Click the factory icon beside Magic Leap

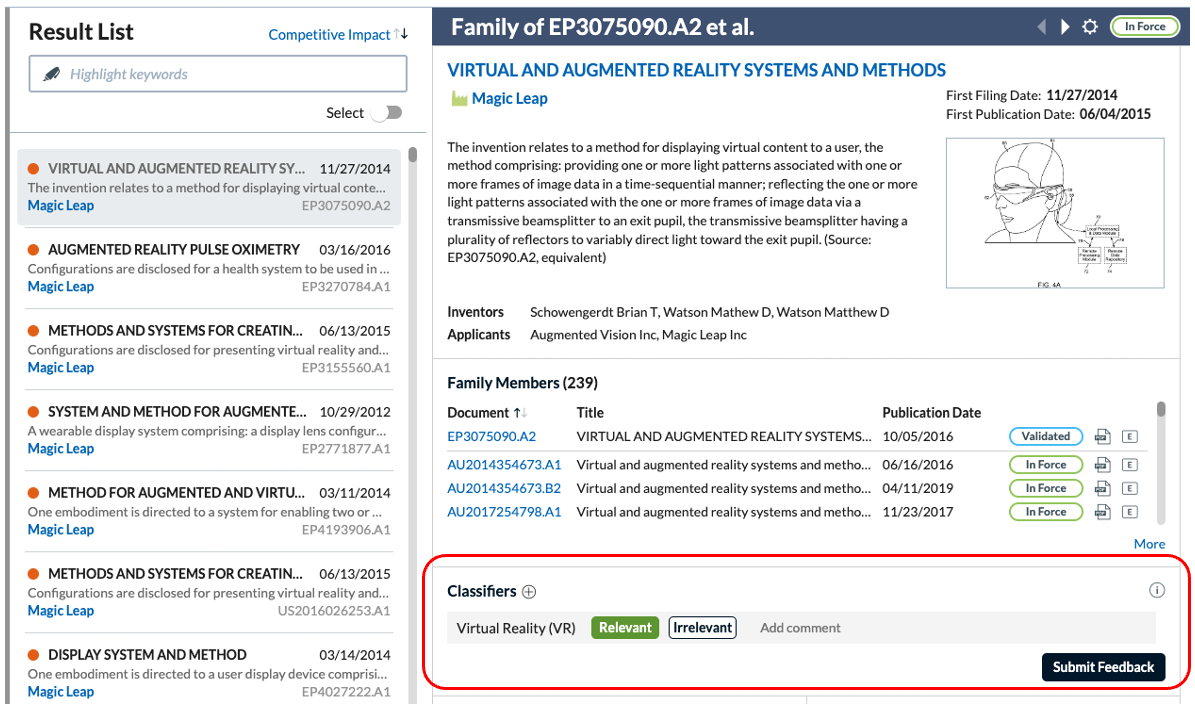pyautogui.click(x=459, y=98)
